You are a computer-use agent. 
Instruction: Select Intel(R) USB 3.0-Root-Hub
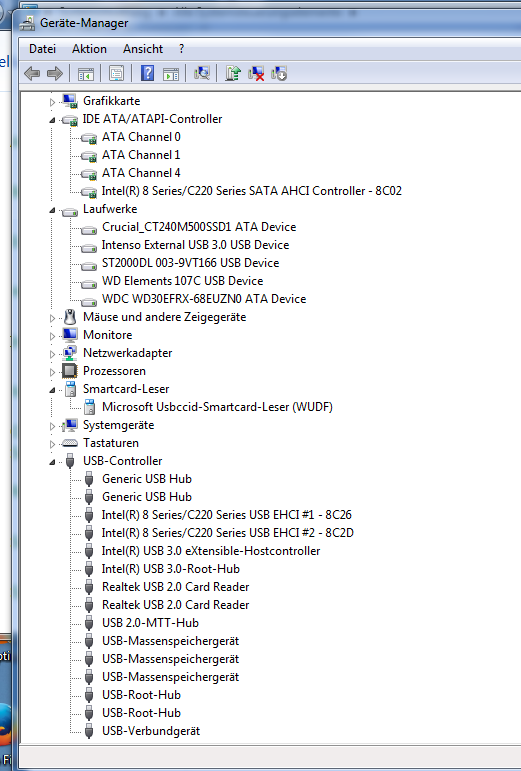pos(171,569)
